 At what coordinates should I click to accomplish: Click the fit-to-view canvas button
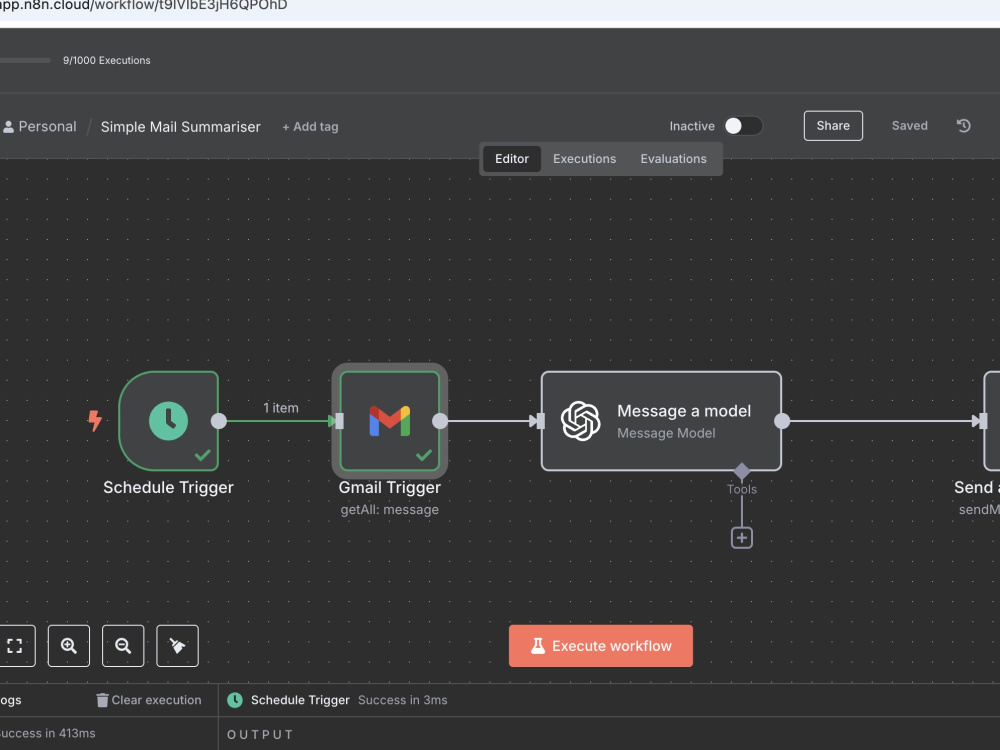[x=15, y=645]
